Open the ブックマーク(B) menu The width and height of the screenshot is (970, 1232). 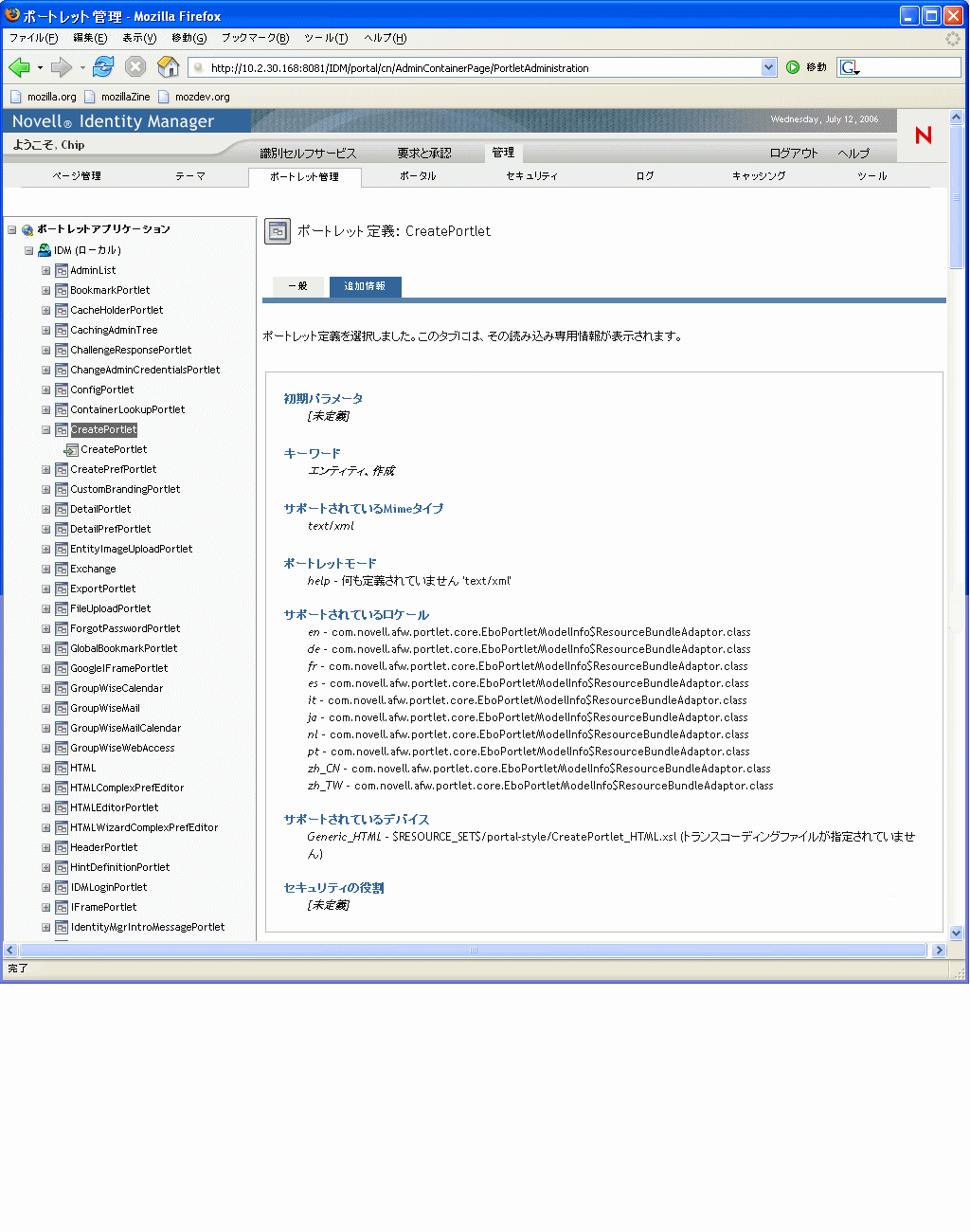[x=255, y=38]
